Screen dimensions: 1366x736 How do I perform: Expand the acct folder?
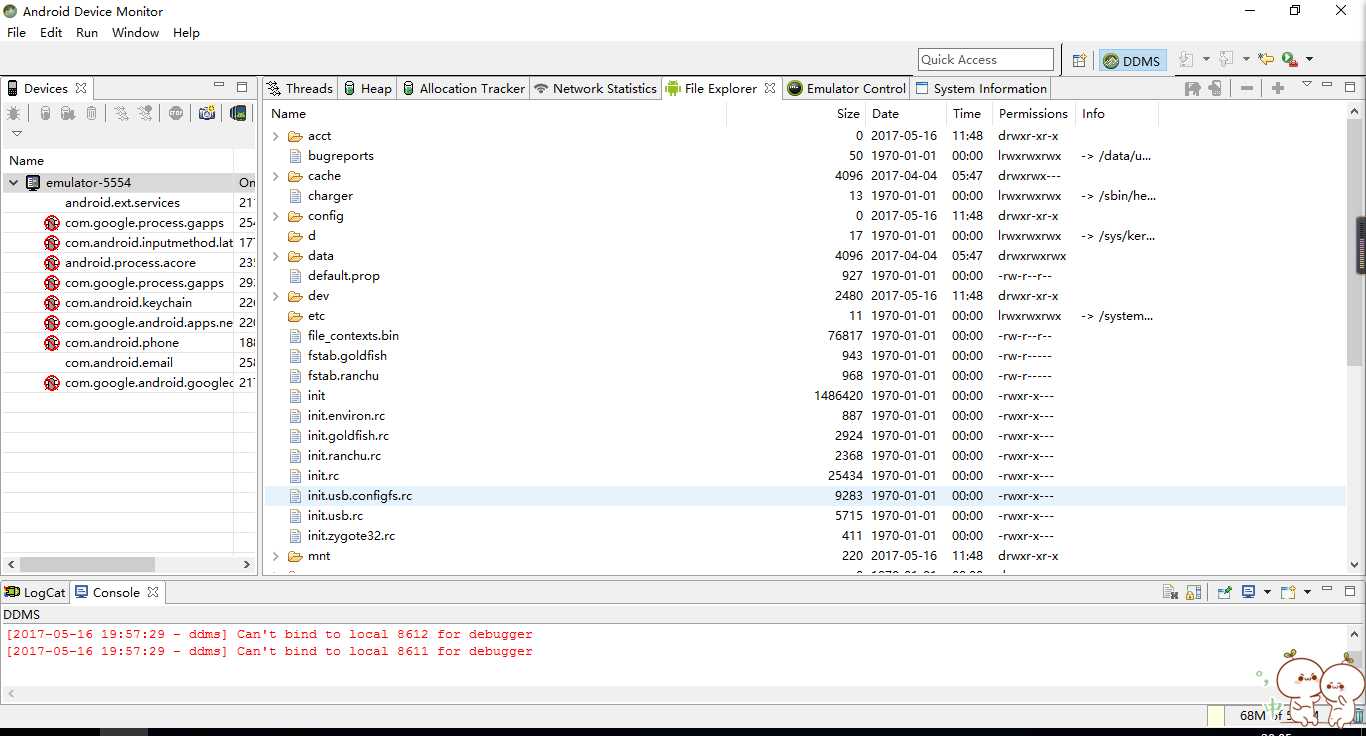[276, 136]
